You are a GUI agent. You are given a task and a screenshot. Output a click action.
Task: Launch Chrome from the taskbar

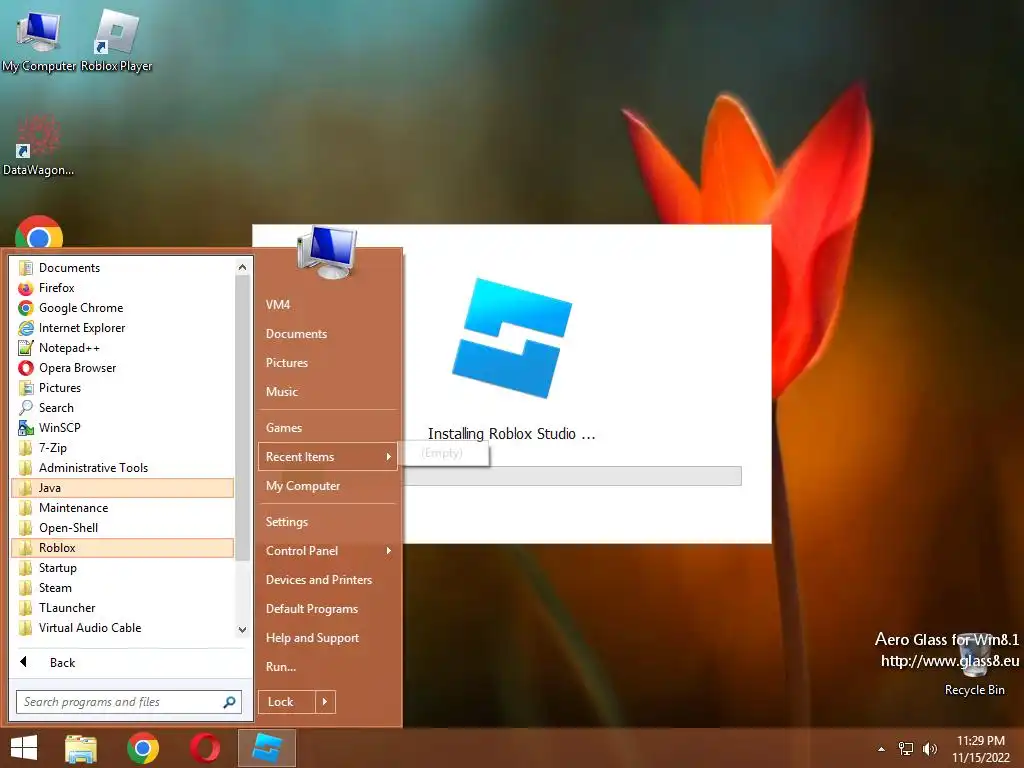pyautogui.click(x=143, y=748)
